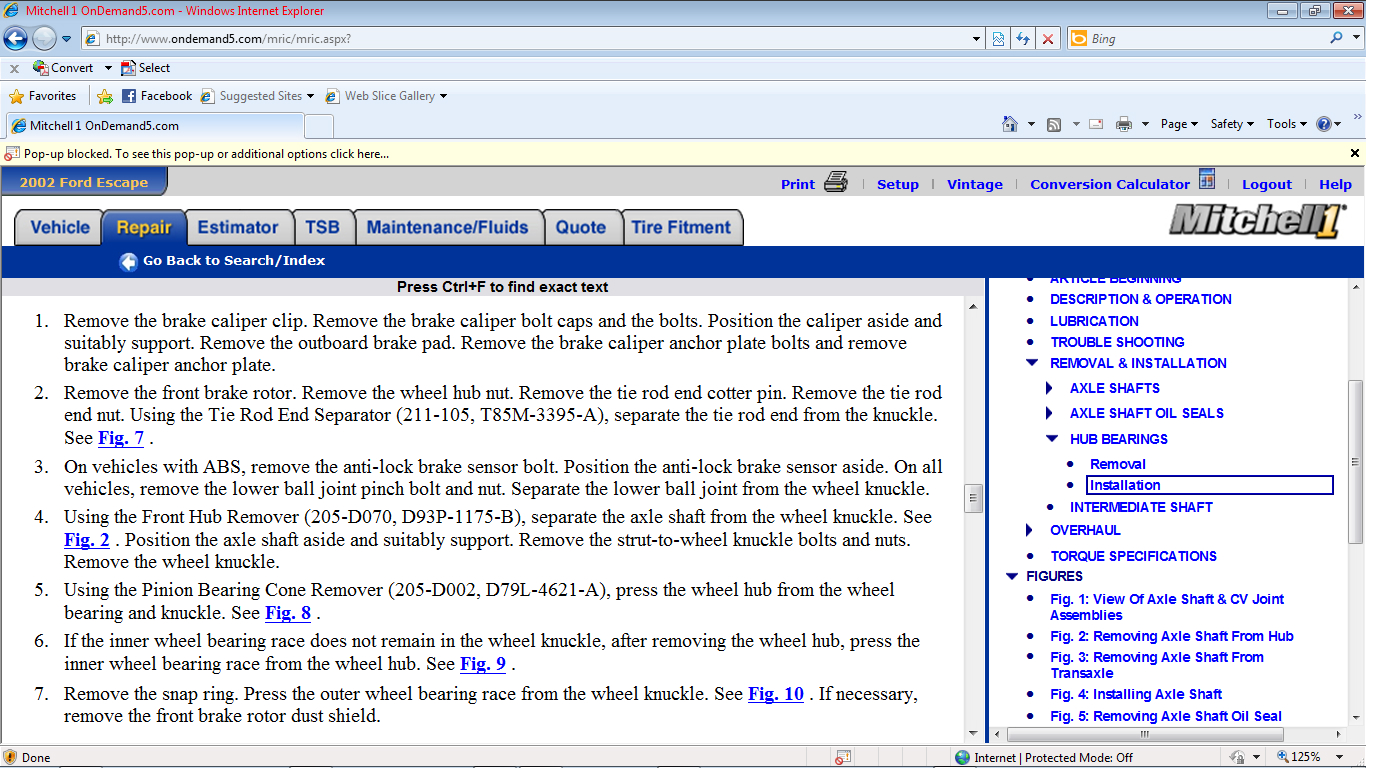Viewport: 1382px width, 784px height.
Task: Collapse the HUB BEARINGS tree section
Action: (x=1052, y=439)
